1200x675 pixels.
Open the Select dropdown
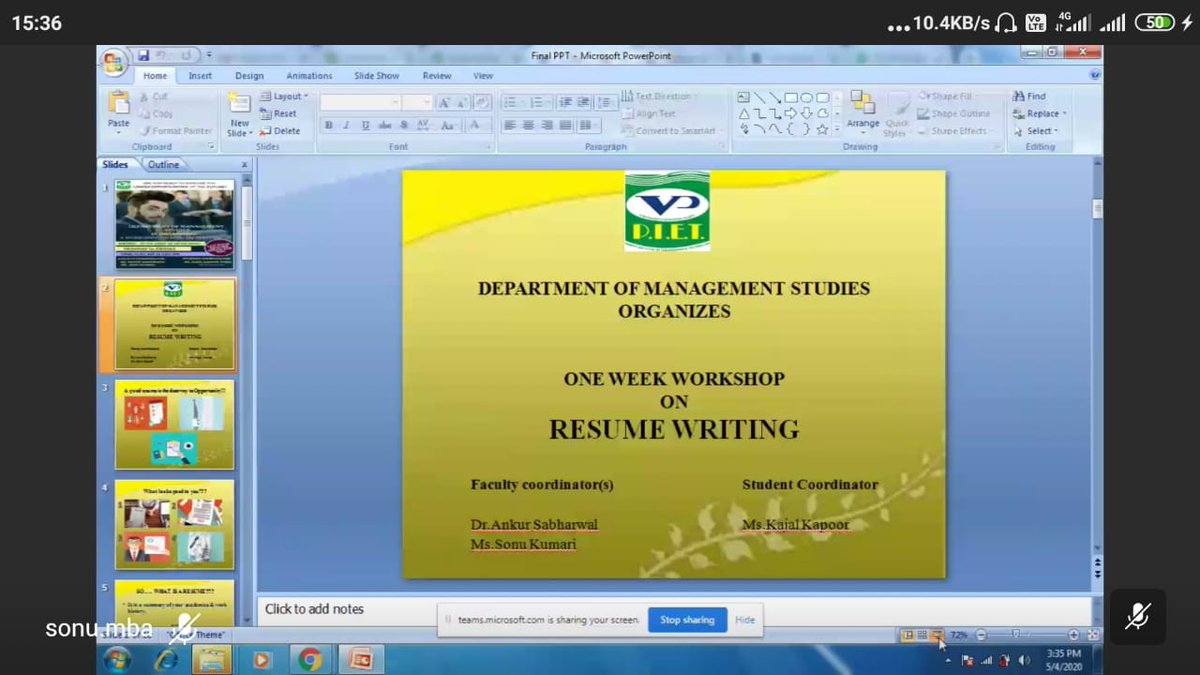(1035, 131)
